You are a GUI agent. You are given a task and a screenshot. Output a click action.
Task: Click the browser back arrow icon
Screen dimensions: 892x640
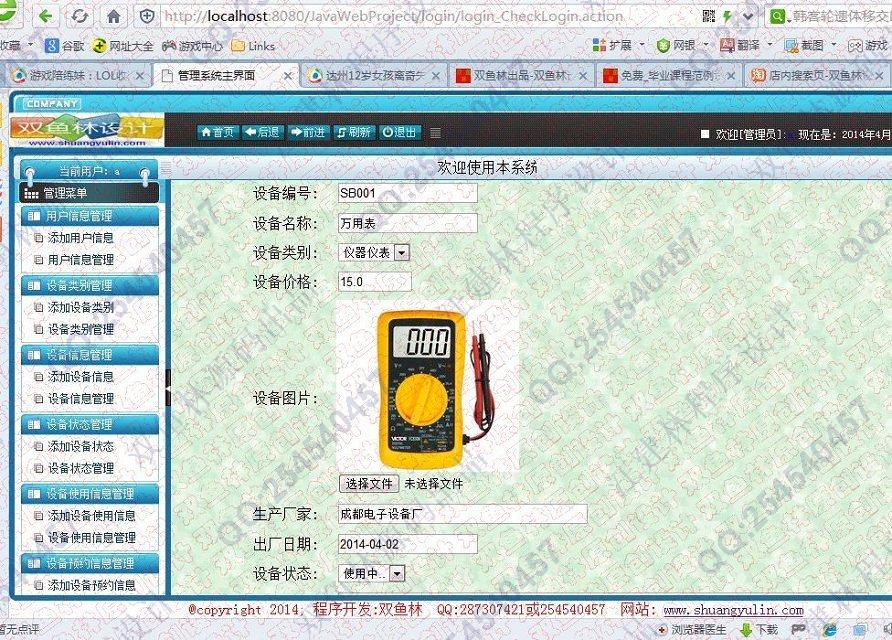point(46,16)
